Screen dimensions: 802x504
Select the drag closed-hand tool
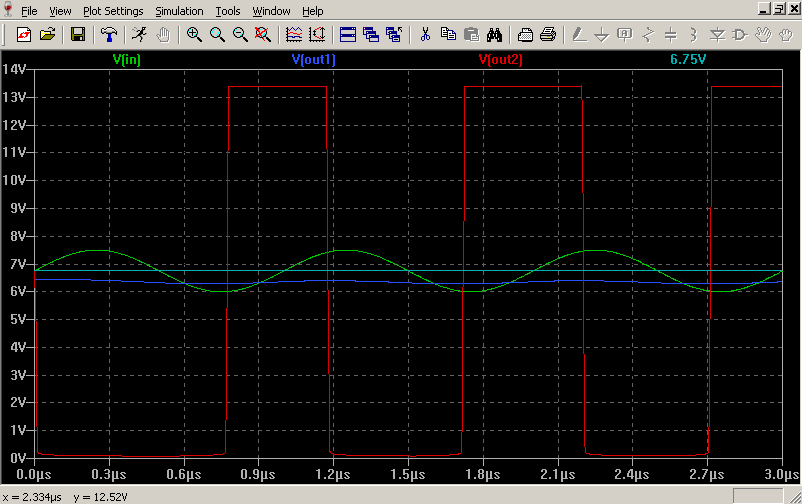point(786,35)
